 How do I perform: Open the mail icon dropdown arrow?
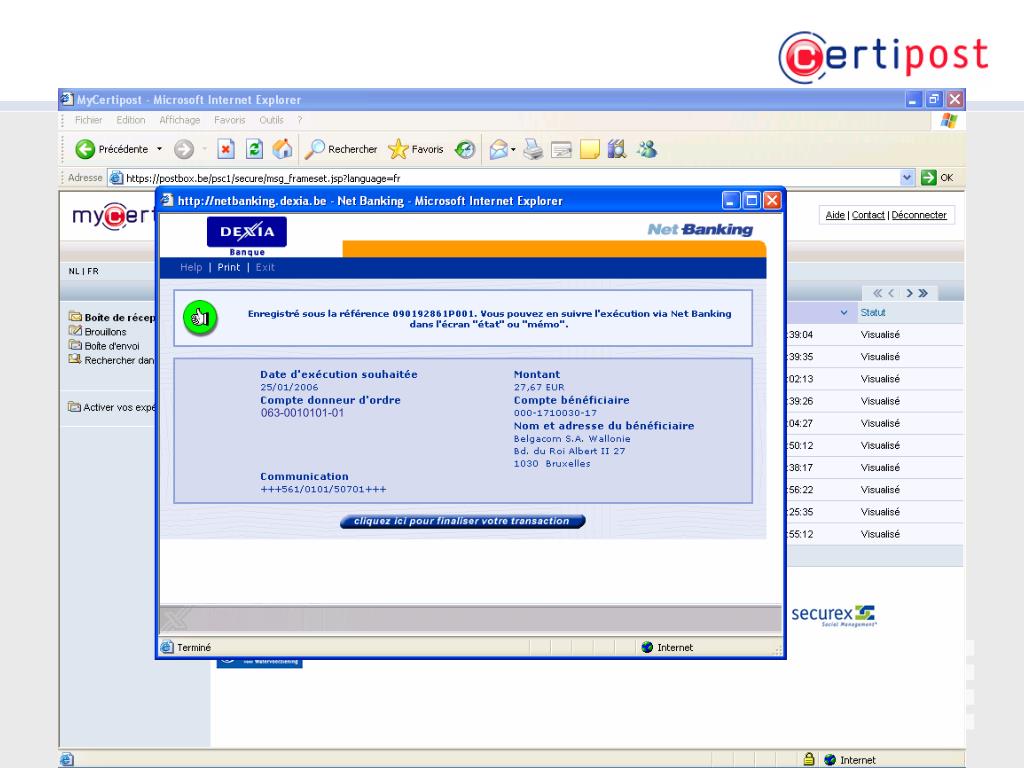[513, 150]
